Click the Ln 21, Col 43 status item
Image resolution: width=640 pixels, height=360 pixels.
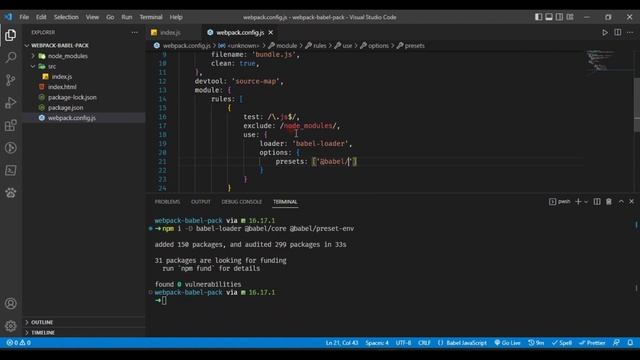tap(342, 343)
